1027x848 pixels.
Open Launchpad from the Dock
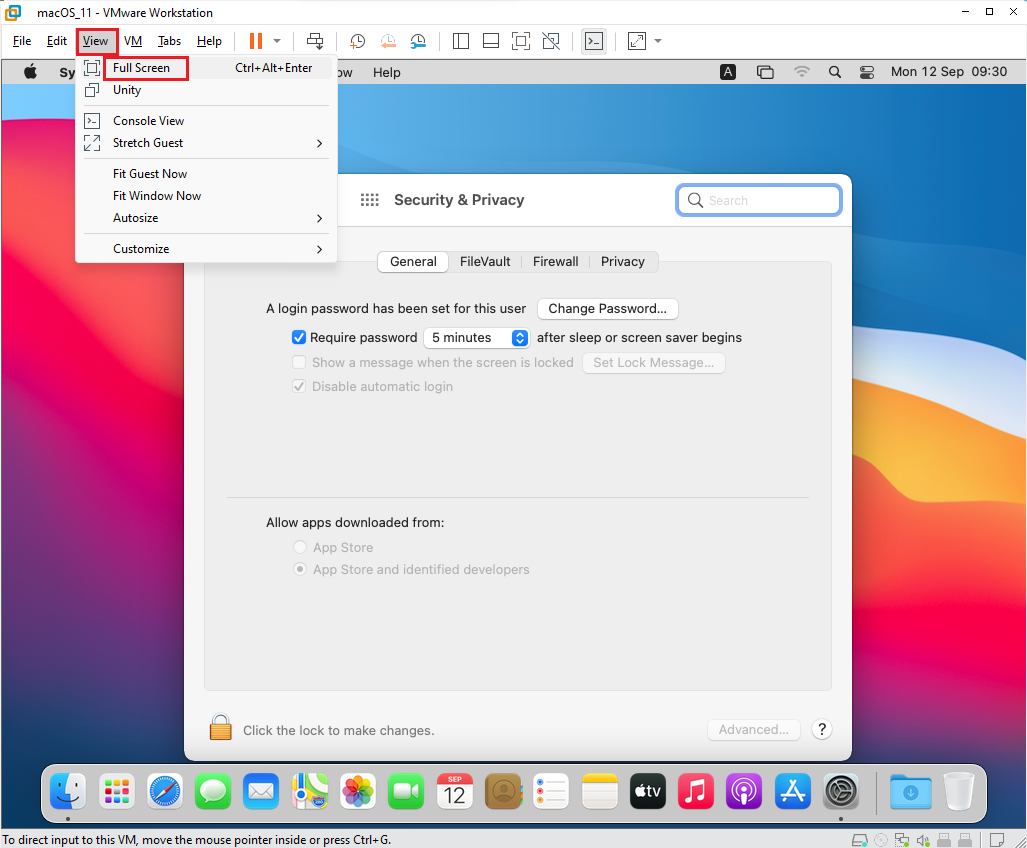[117, 792]
